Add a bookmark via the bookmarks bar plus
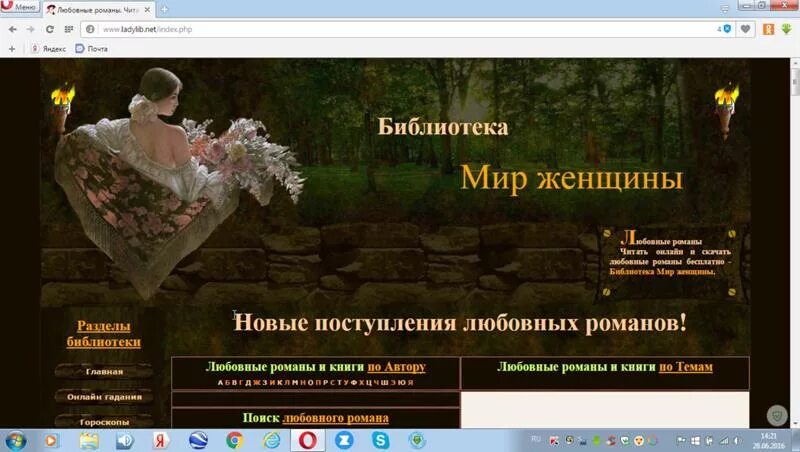800x452 pixels. coord(12,49)
